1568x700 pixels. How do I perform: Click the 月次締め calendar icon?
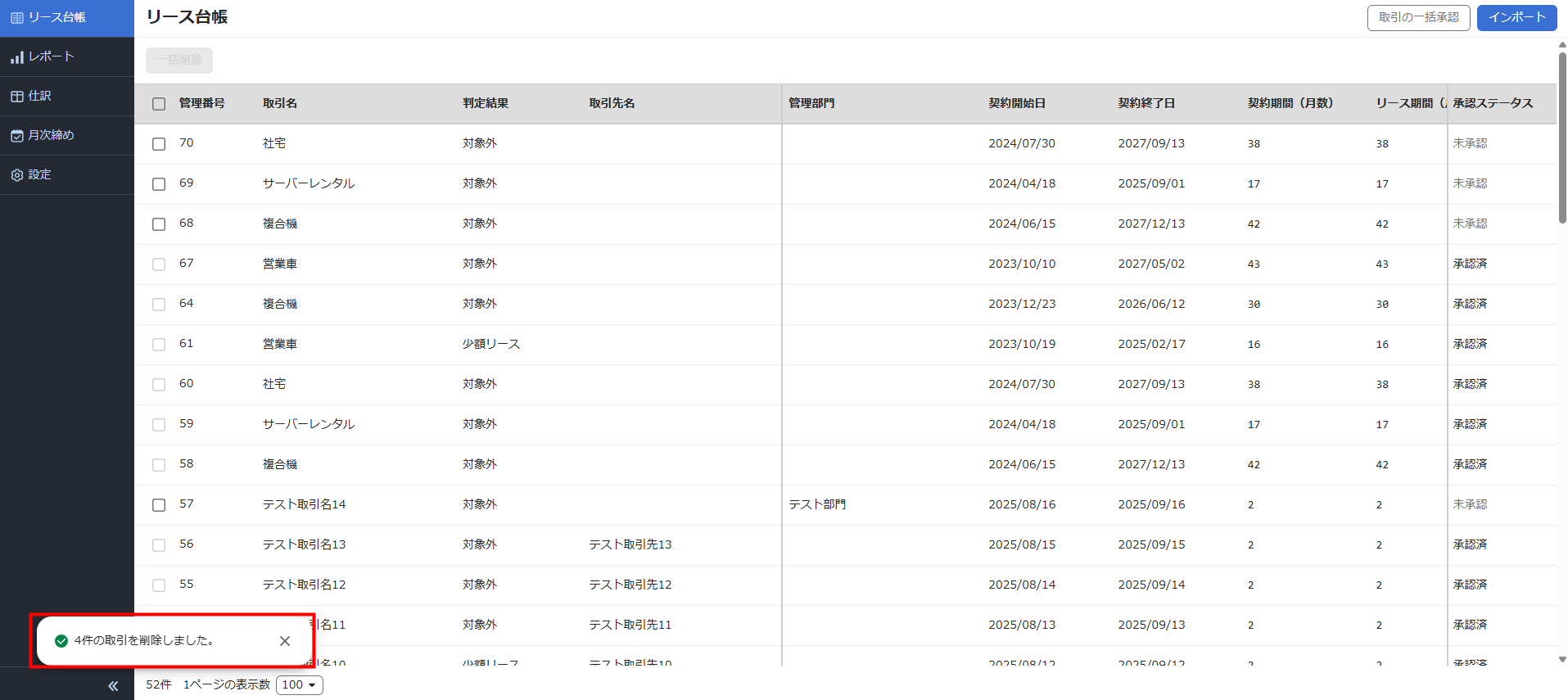coord(16,136)
